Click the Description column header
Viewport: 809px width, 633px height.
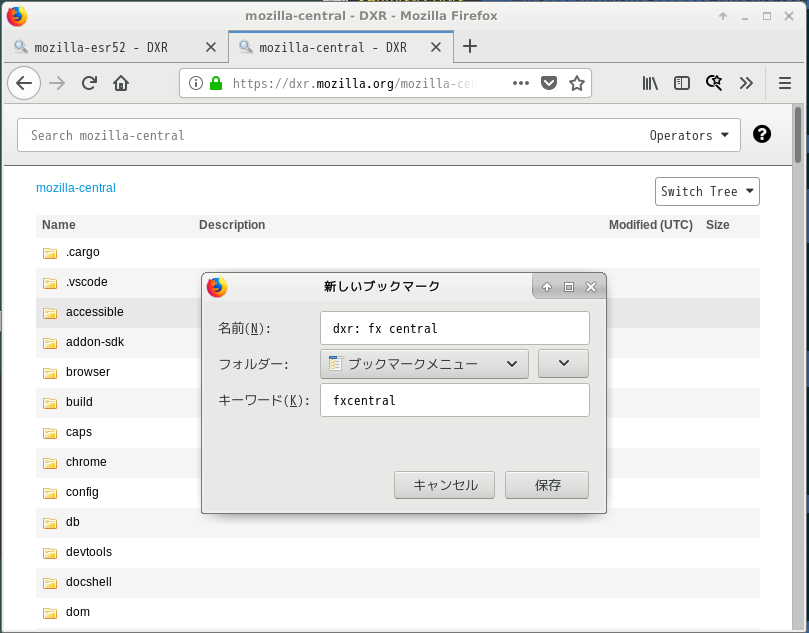tap(232, 225)
